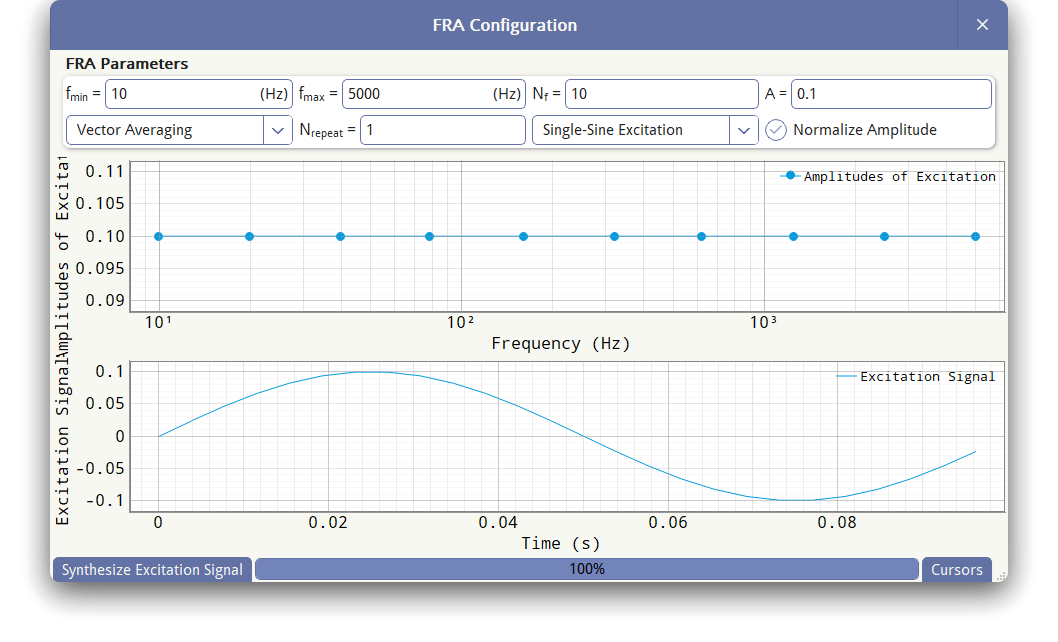Click the fmin input field
The width and height of the screenshot is (1058, 642).
click(198, 94)
